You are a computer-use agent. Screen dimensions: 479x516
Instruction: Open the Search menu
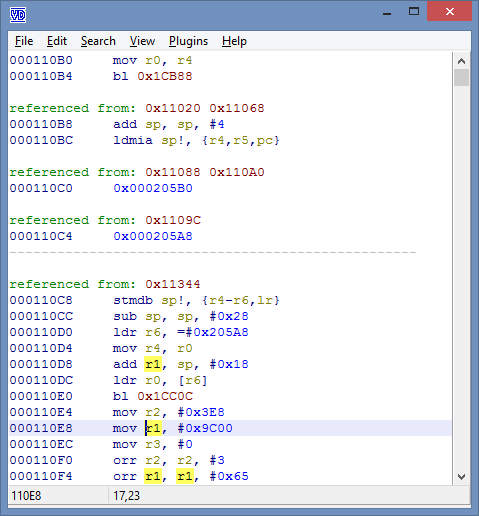[98, 41]
